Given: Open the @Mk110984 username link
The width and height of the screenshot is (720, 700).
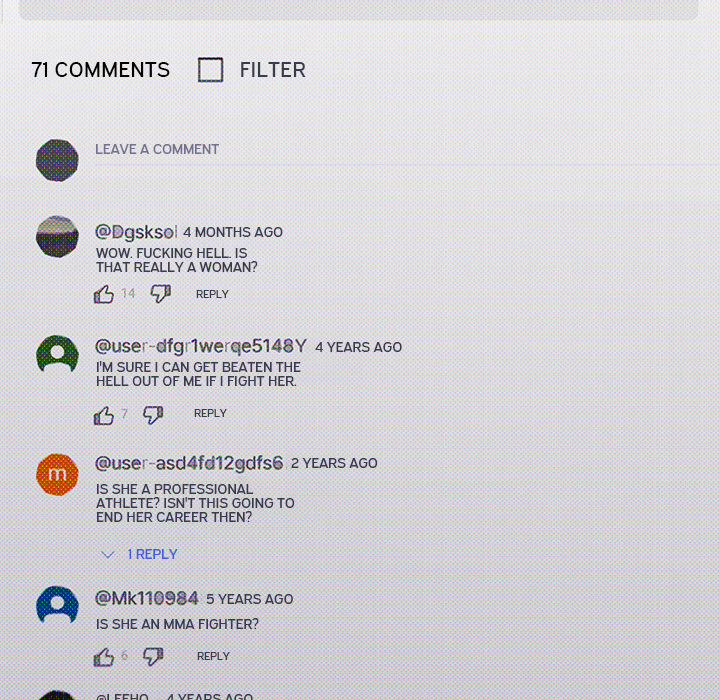Looking at the screenshot, I should [146, 598].
